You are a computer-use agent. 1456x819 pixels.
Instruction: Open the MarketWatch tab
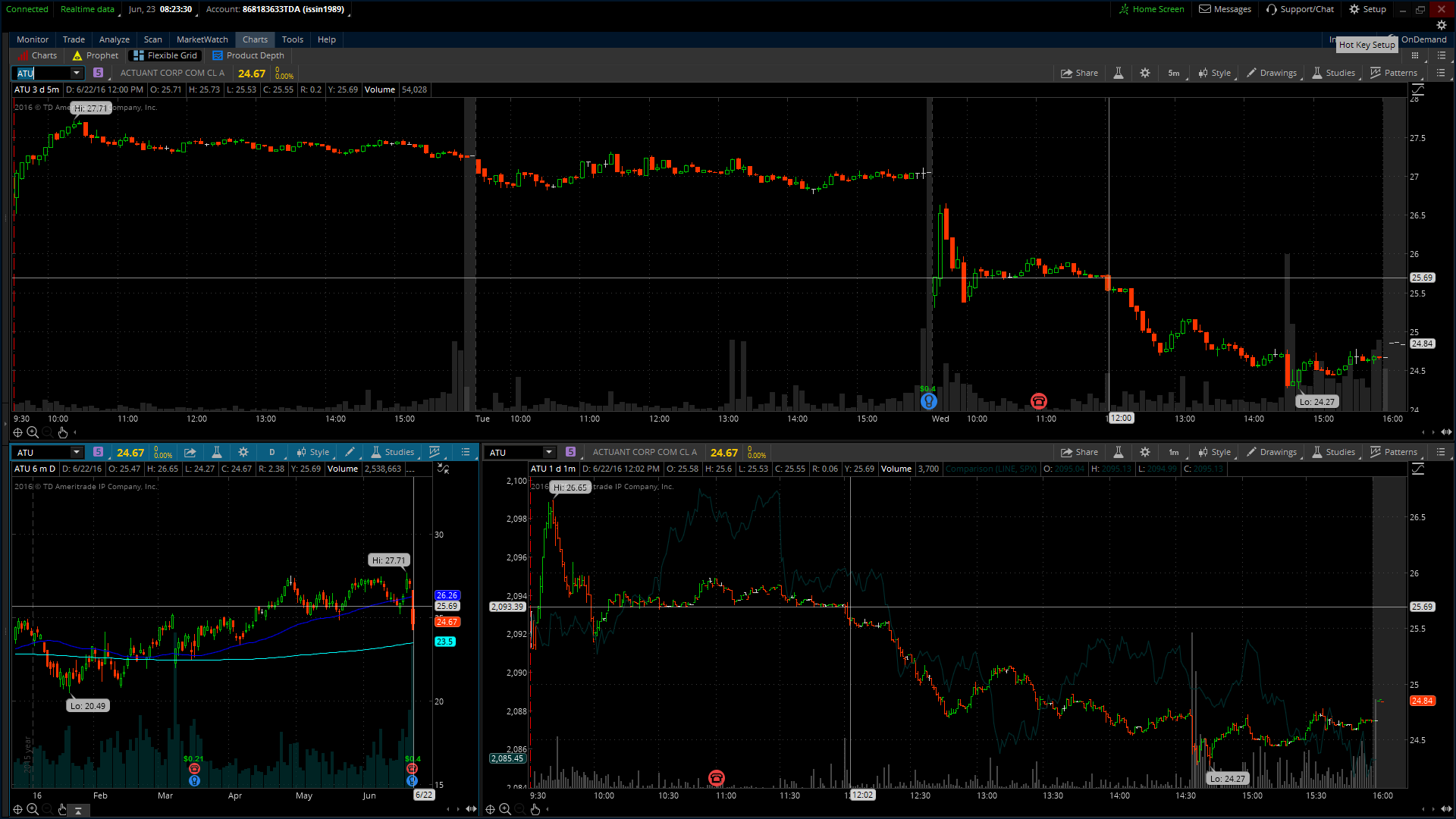(202, 39)
